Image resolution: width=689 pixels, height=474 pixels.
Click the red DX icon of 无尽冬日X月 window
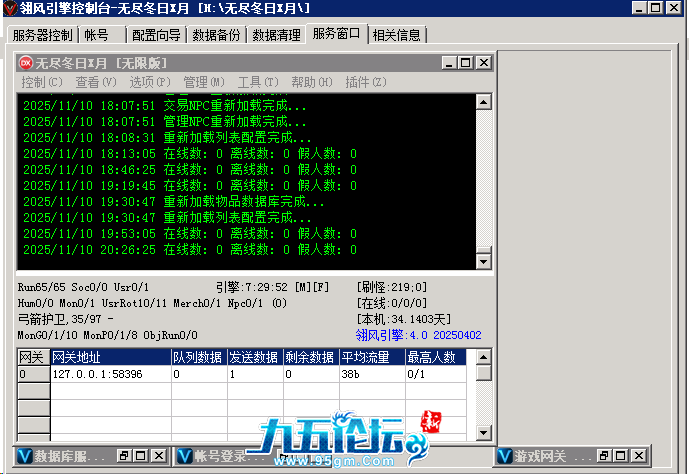pos(26,63)
